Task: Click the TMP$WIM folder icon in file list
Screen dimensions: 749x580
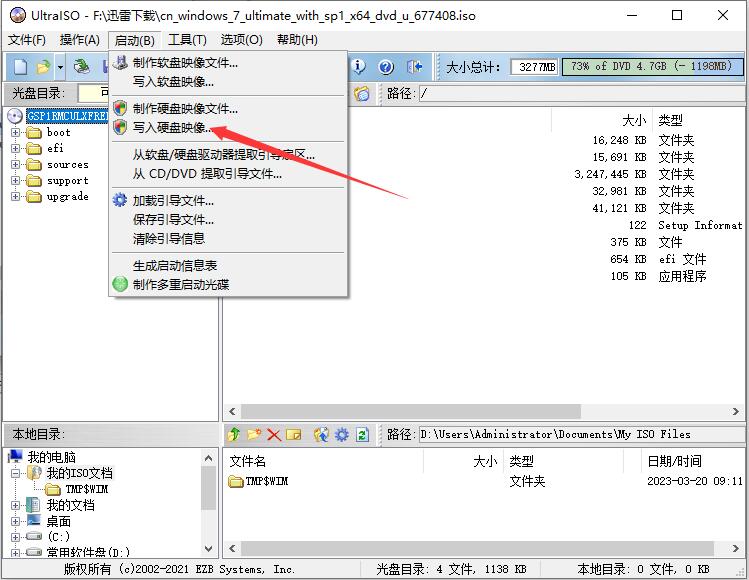Action: 236,481
